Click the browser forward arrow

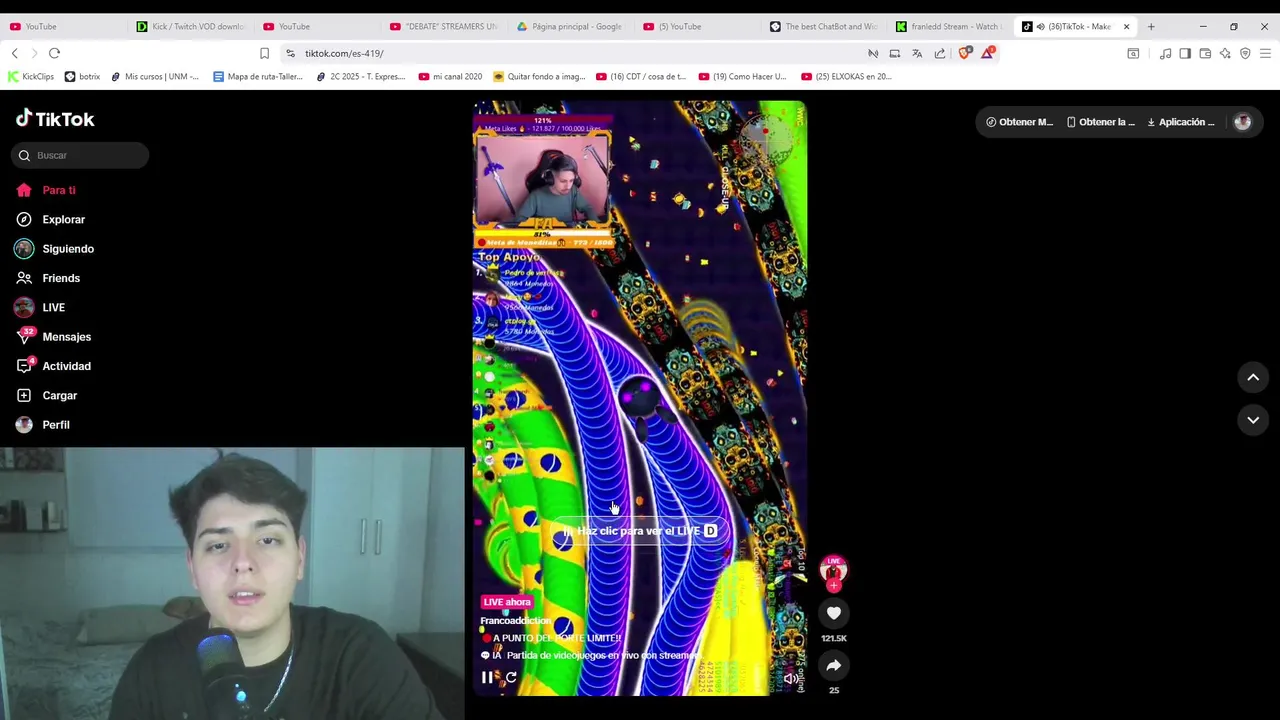click(x=34, y=53)
